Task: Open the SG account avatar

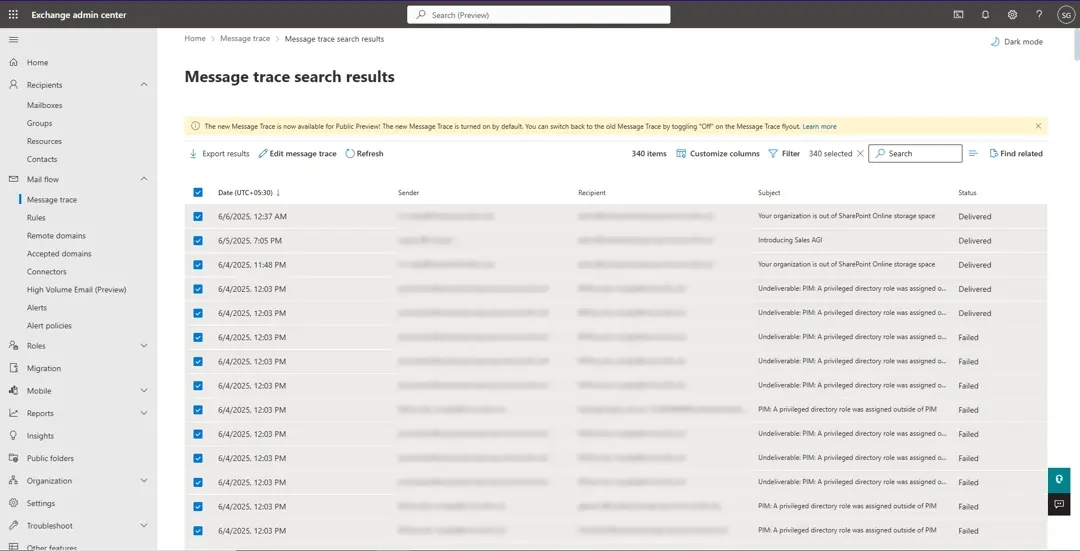Action: 1066,14
